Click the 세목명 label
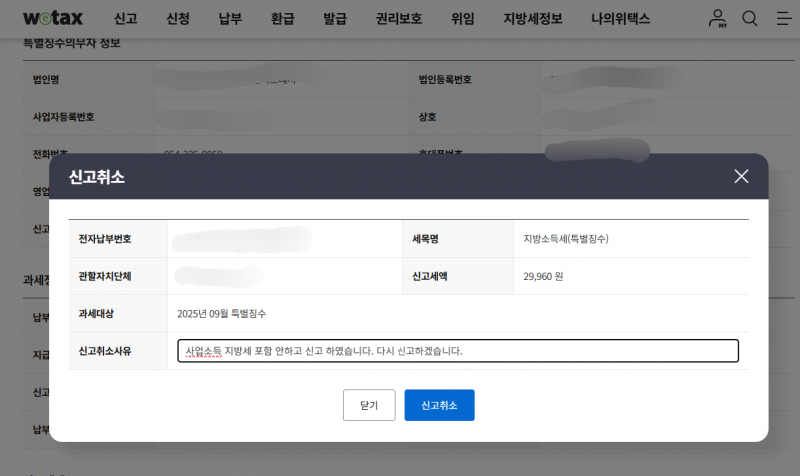 coord(425,239)
